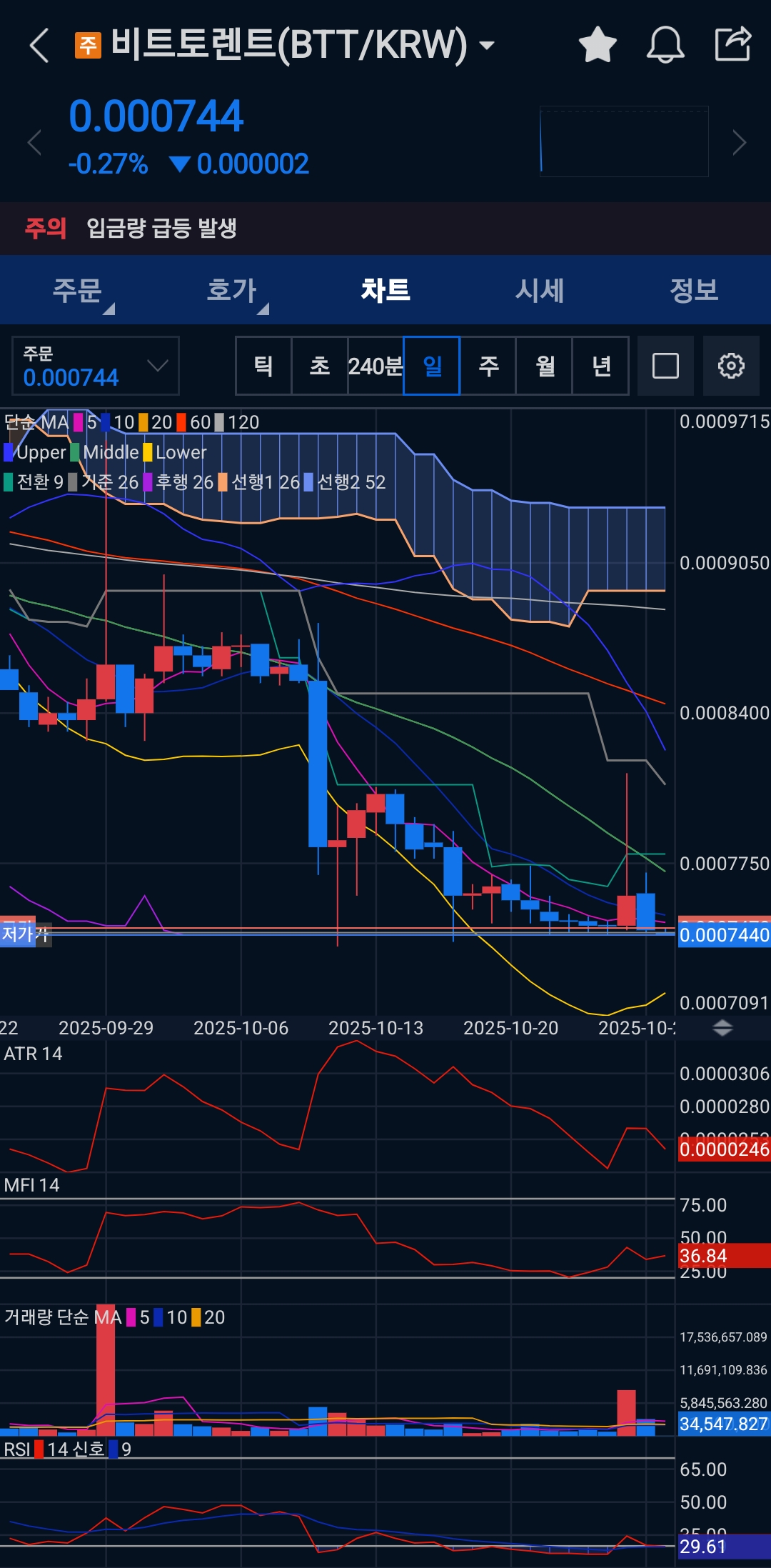Switch to the 호가 tab

tap(231, 290)
